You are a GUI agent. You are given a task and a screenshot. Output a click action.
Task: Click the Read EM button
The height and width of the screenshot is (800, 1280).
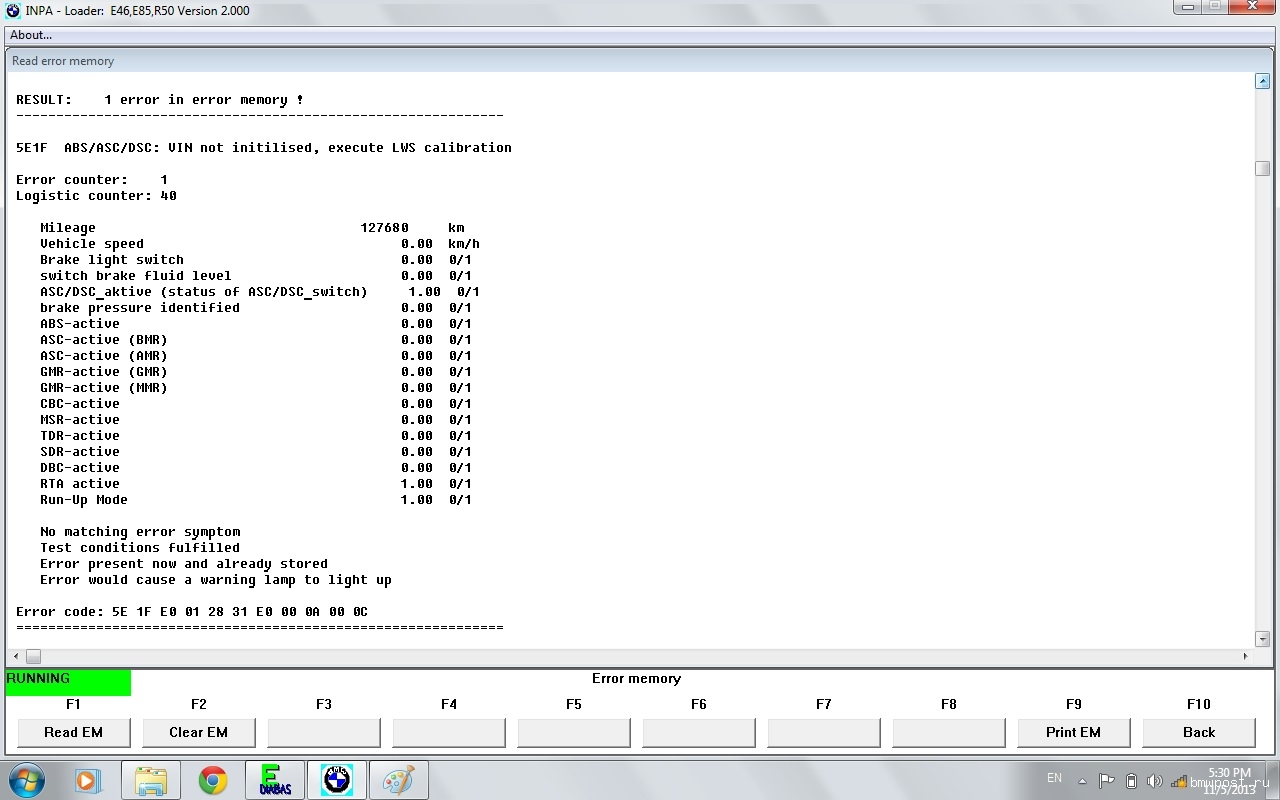pyautogui.click(x=73, y=732)
